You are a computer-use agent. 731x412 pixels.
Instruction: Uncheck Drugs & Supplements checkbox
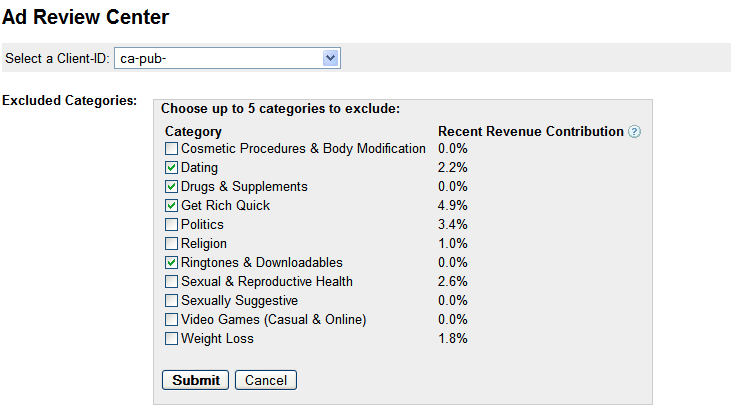pos(172,187)
